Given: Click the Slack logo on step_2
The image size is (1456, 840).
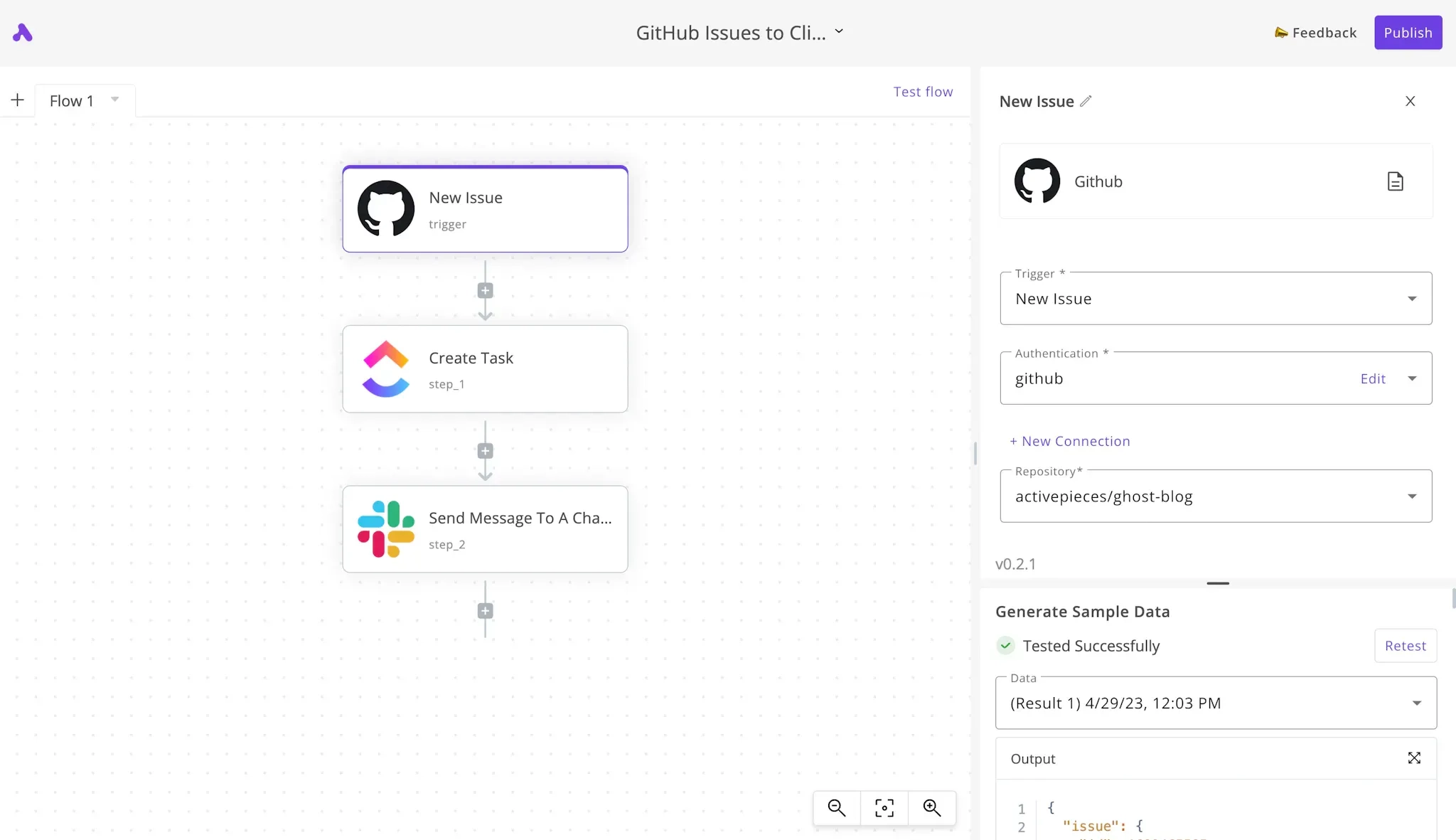Looking at the screenshot, I should point(386,529).
